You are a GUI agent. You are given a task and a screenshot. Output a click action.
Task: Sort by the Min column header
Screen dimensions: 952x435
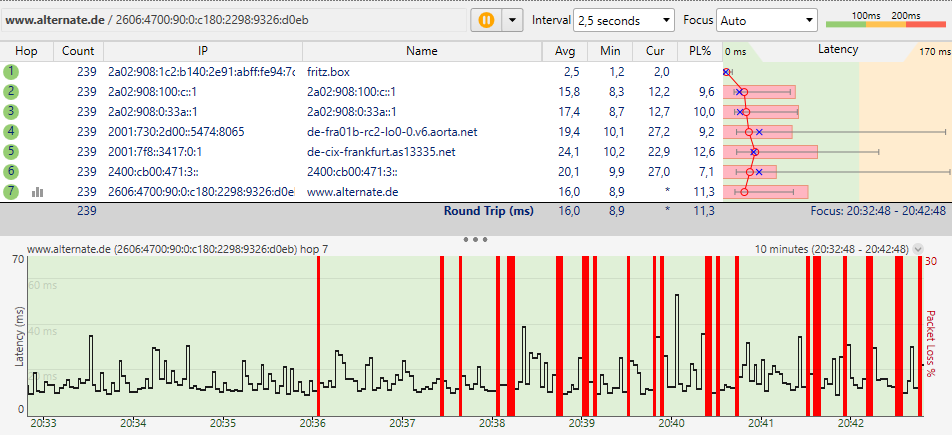pyautogui.click(x=610, y=51)
